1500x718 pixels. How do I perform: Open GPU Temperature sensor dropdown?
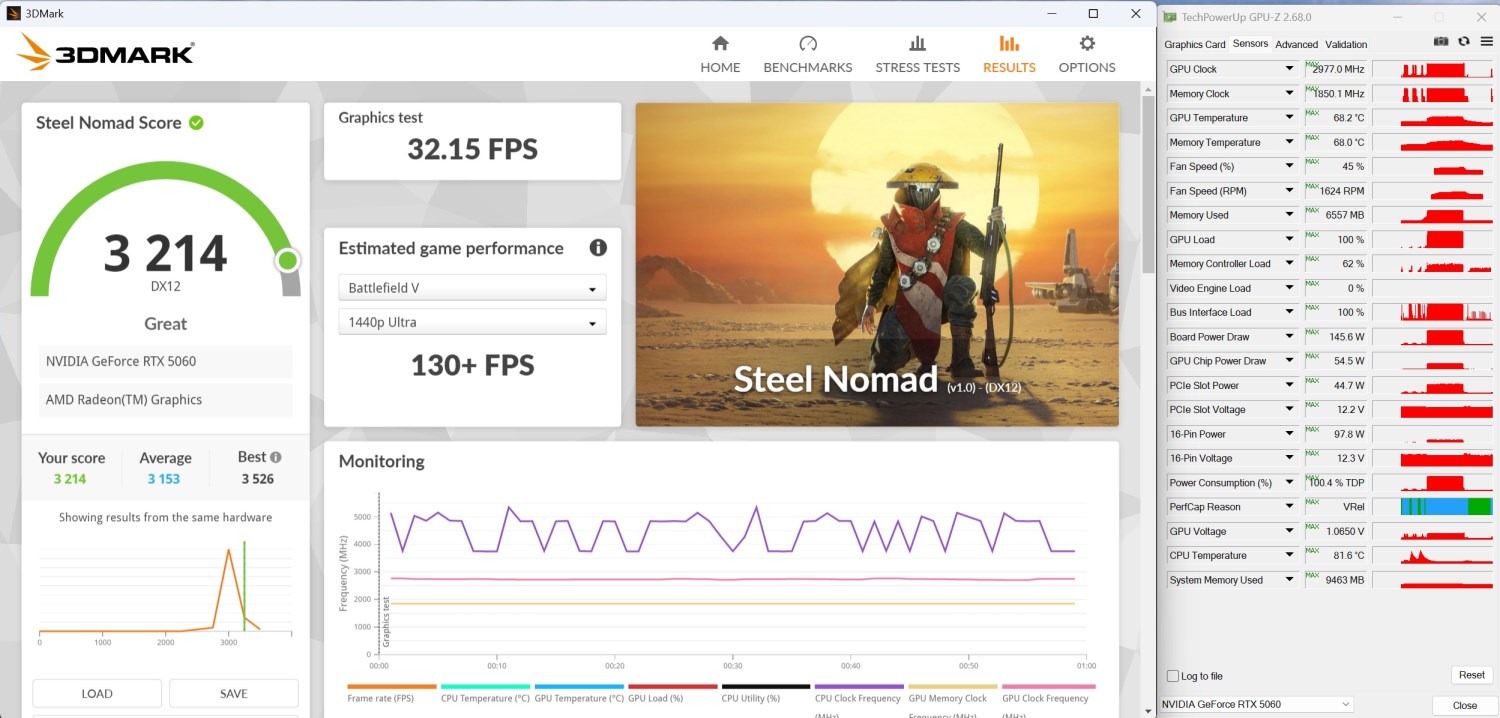1290,118
